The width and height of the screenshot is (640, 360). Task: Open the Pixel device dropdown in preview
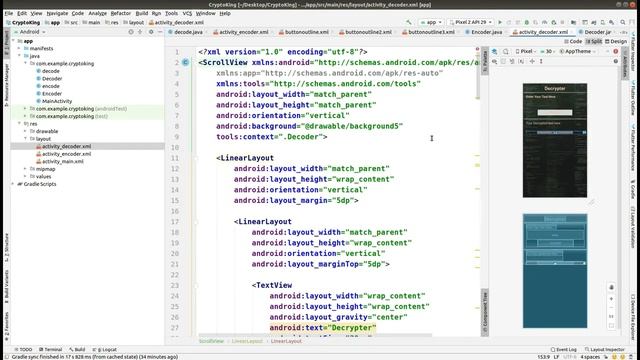tap(526, 51)
